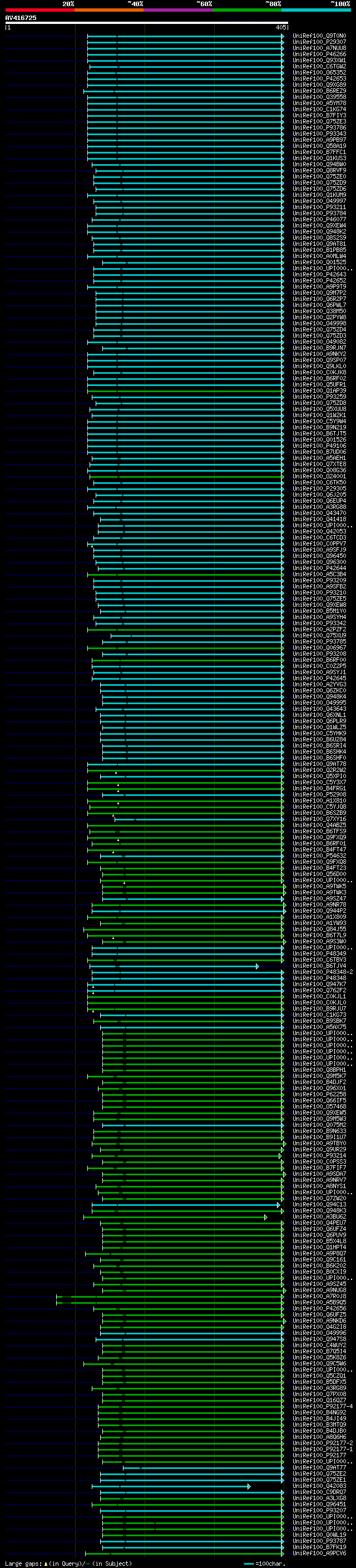Select the UniRef100_A9PCV6 entry
The height and width of the screenshot is (1568, 356).
(x=319, y=1554)
